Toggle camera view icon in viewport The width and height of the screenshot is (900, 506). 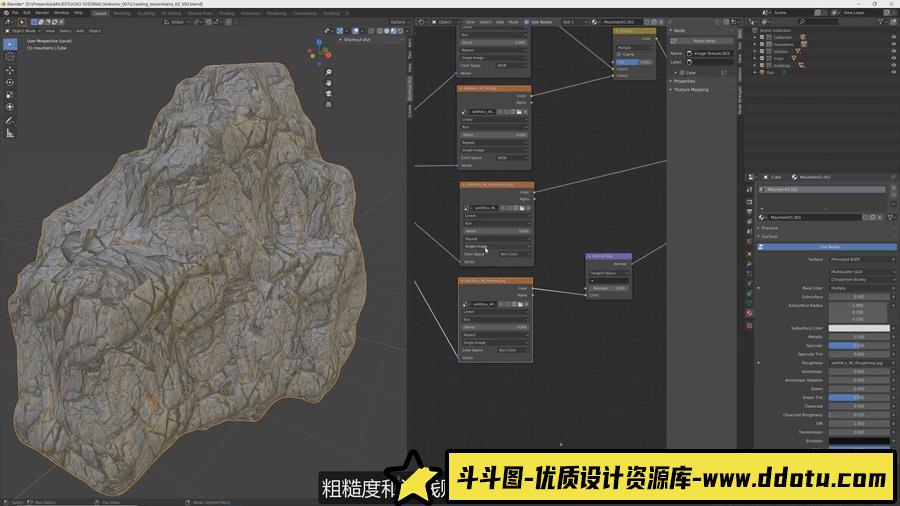point(328,94)
